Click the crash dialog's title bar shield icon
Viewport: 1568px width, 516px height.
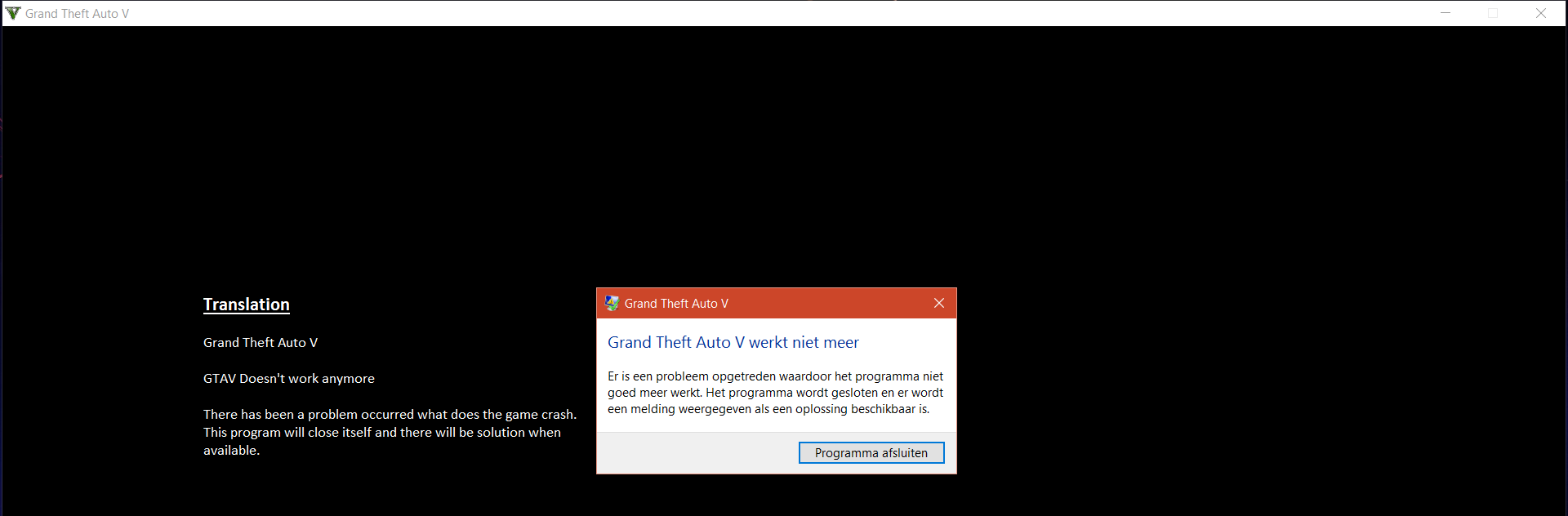[x=612, y=303]
